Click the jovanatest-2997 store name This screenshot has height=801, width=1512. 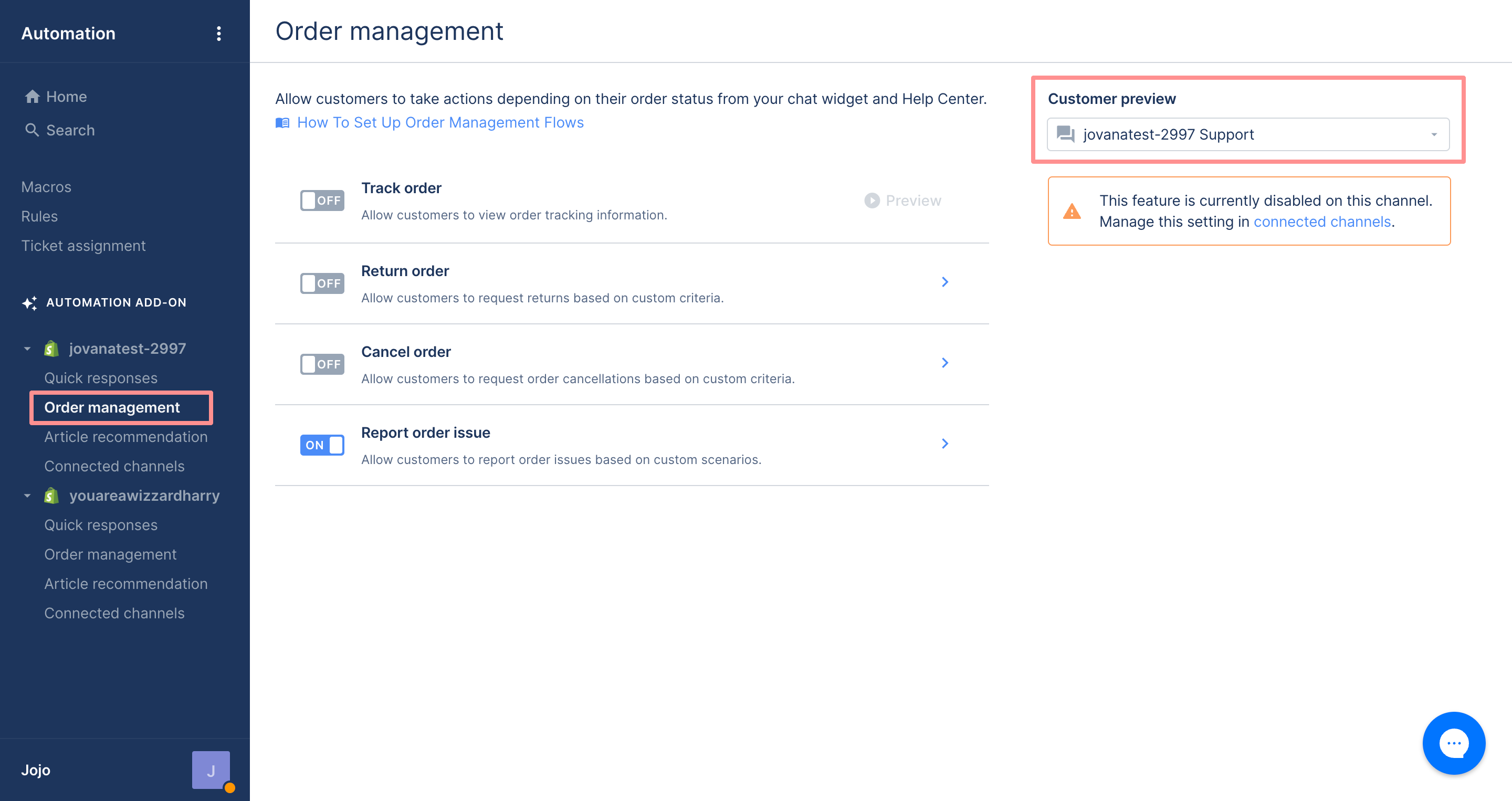point(128,349)
